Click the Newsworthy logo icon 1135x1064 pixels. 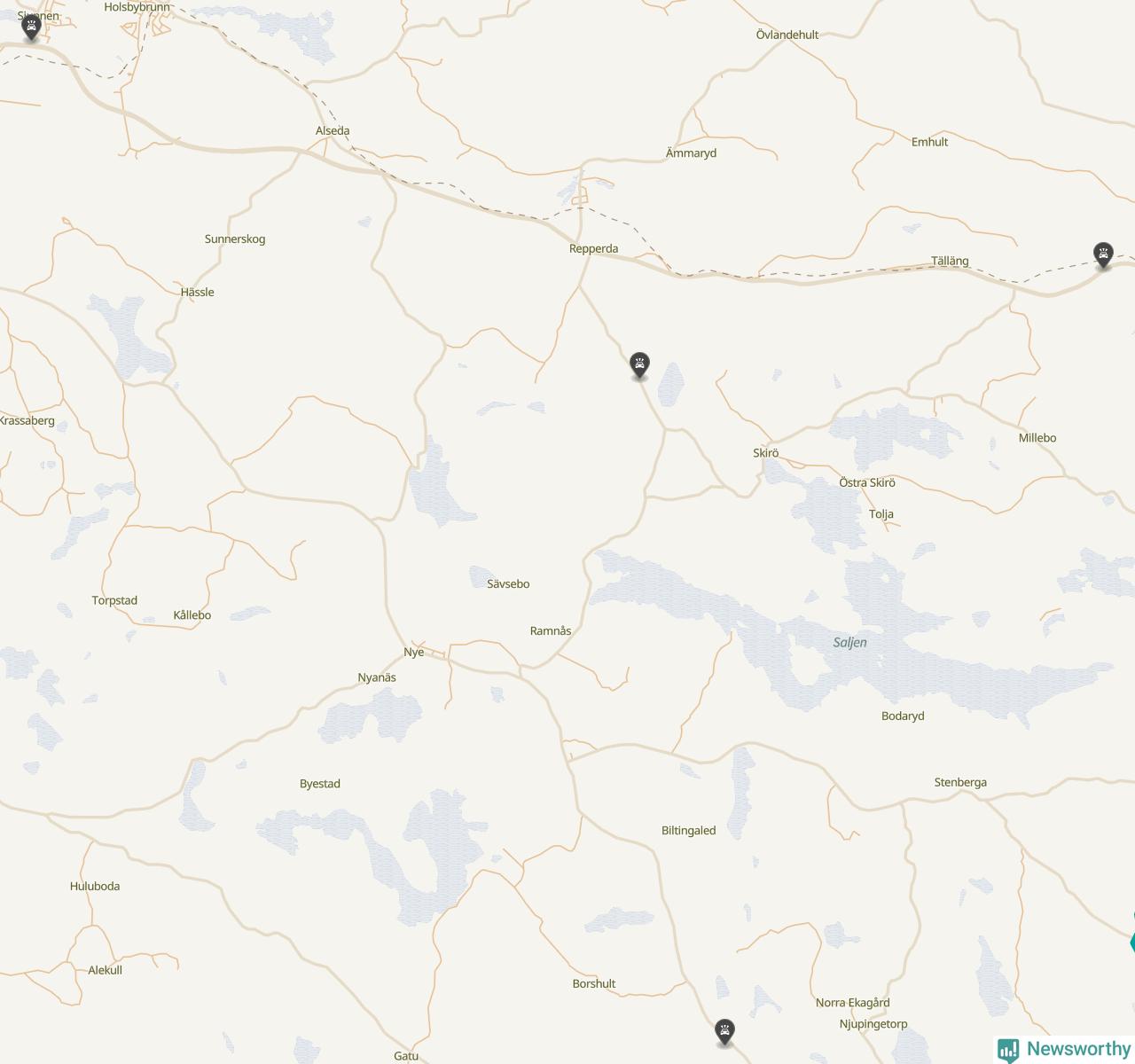[x=1008, y=1050]
